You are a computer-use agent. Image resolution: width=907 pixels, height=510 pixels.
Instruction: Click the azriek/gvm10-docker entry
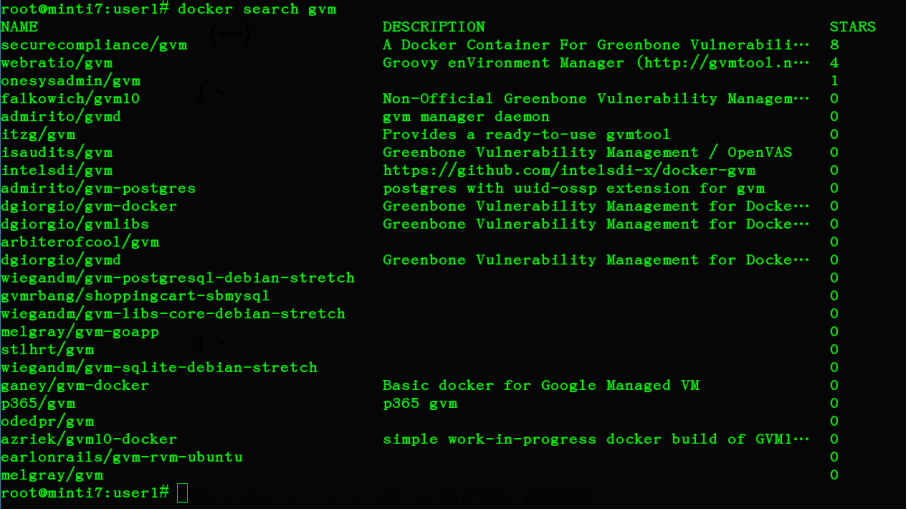click(x=89, y=440)
